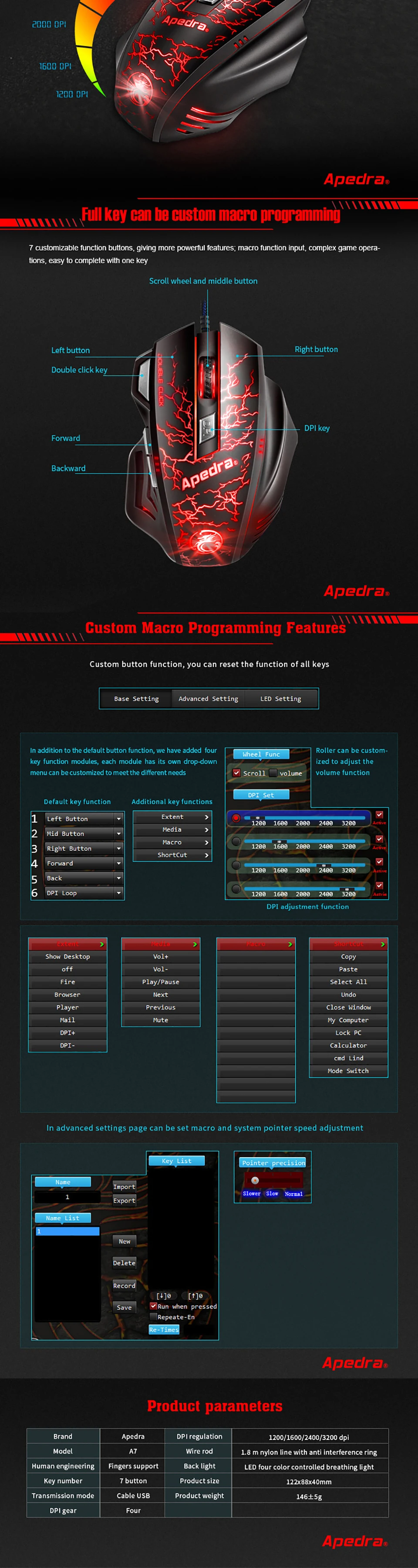The image size is (418, 1568).
Task: Choose Show Desktop from the Extent list
Action: (67, 957)
